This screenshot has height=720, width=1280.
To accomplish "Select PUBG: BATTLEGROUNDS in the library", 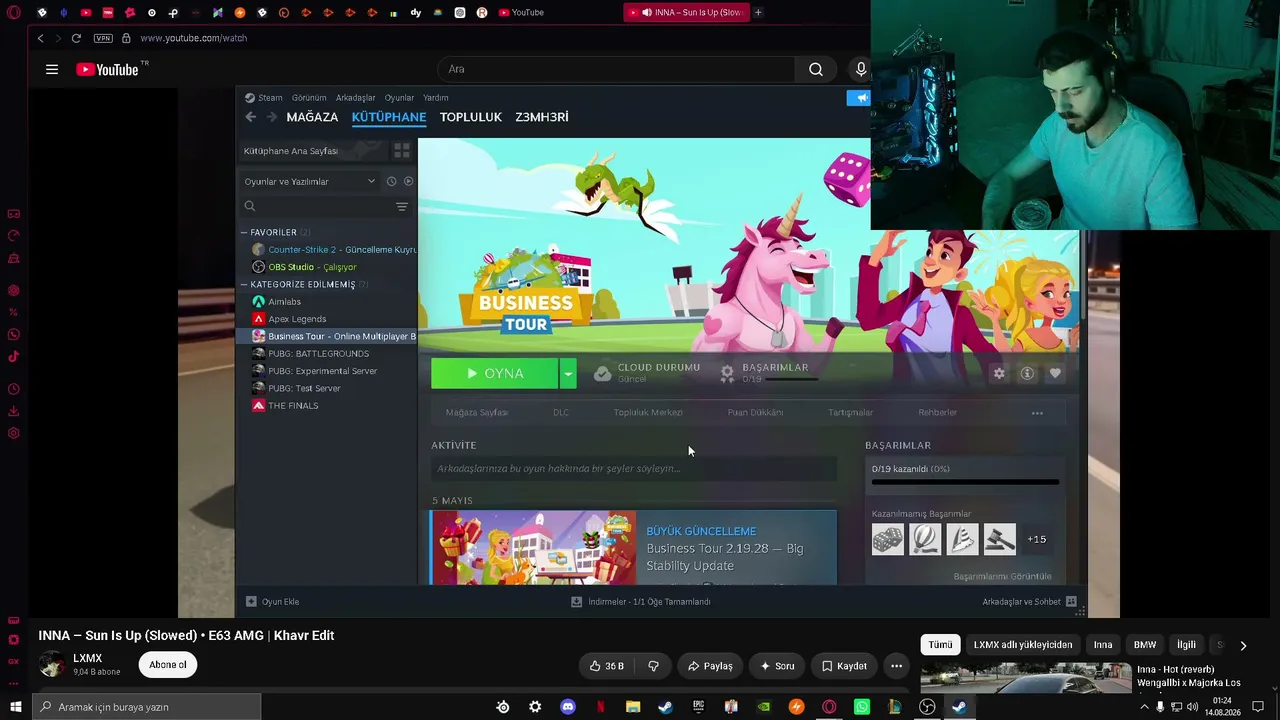I will [310, 354].
